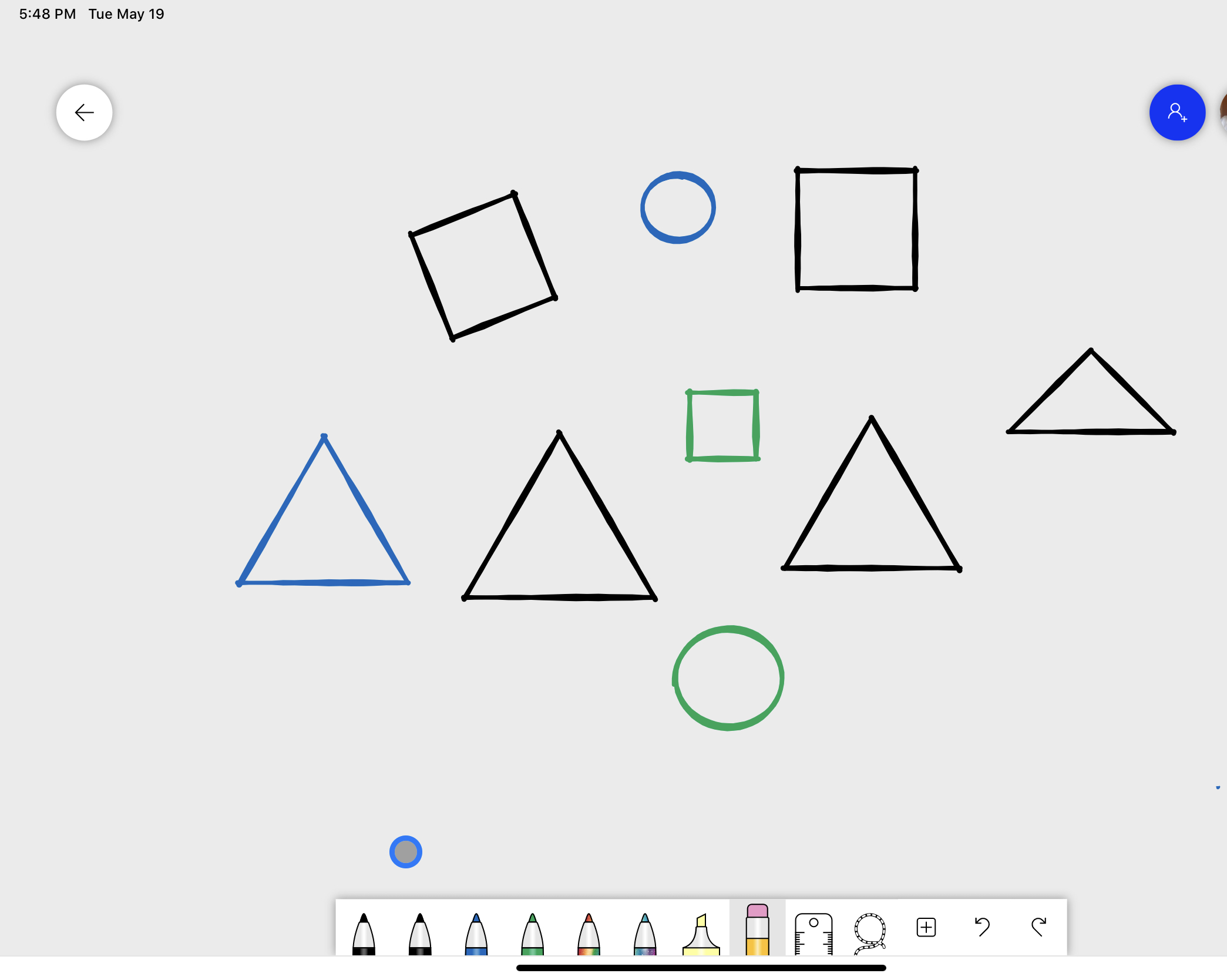The image size is (1227, 980).
Task: Tap the user avatar at right edge
Action: point(1223,112)
